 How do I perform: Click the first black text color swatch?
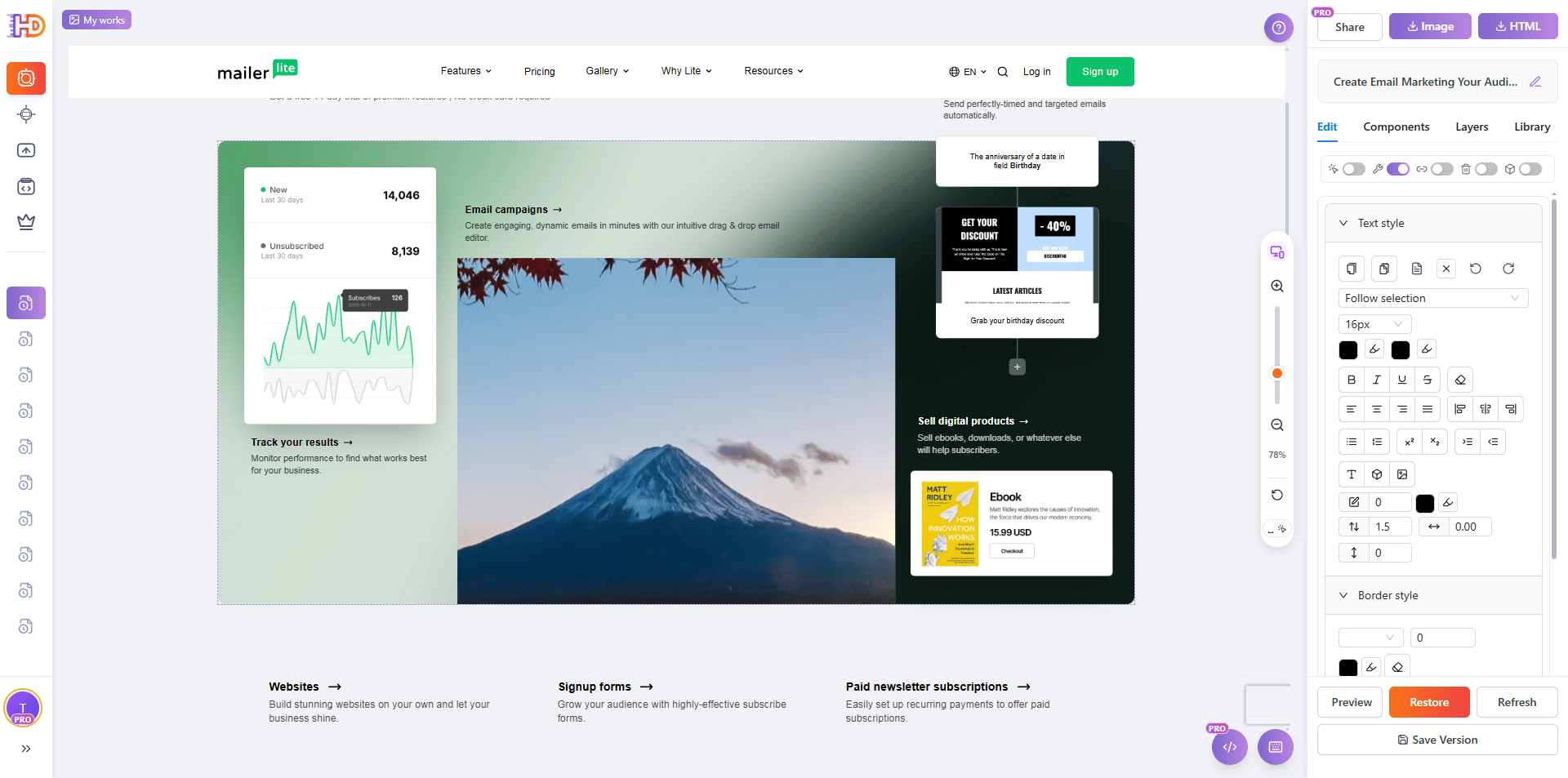pyautogui.click(x=1348, y=349)
